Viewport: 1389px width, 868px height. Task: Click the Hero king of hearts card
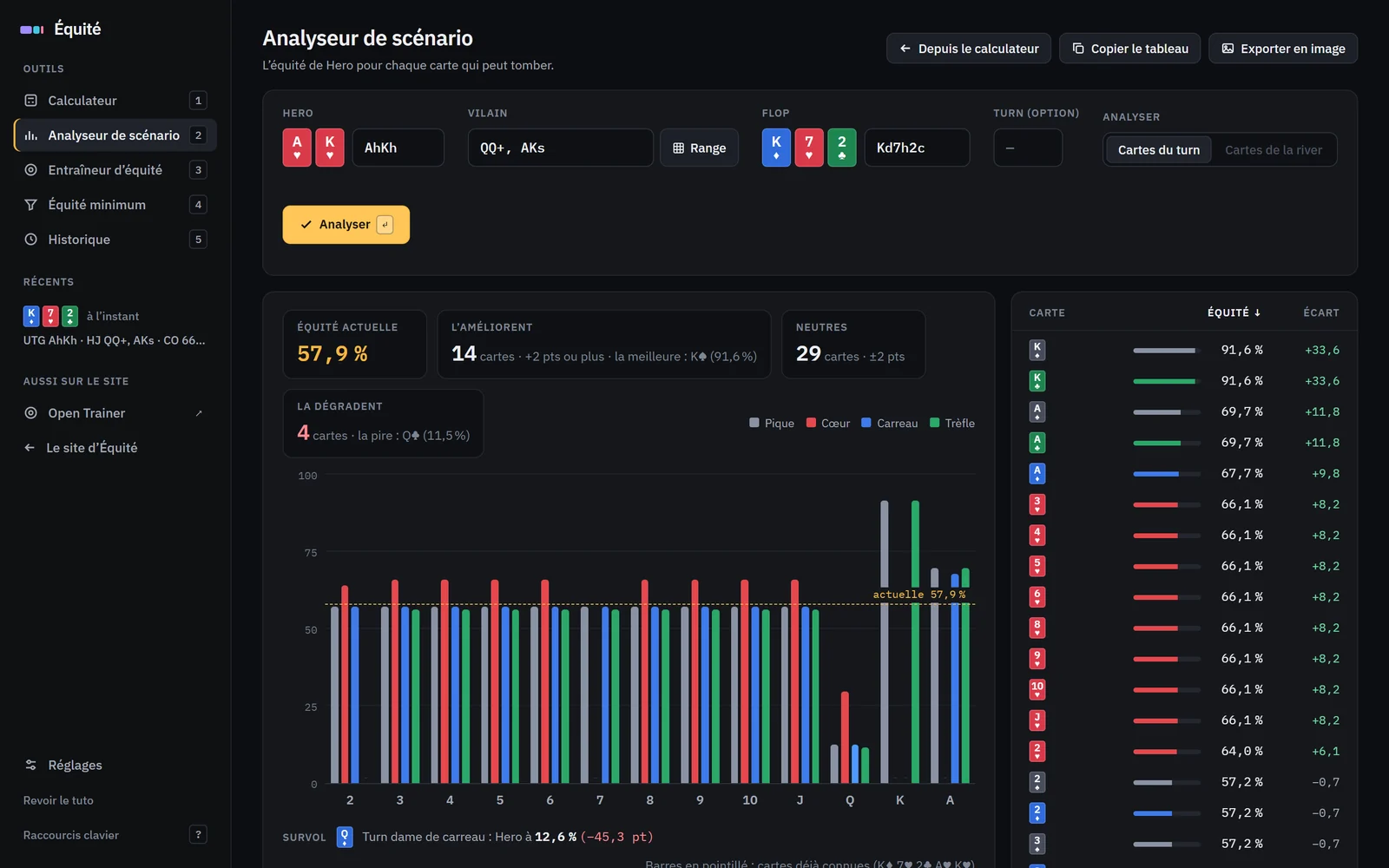[x=330, y=148]
